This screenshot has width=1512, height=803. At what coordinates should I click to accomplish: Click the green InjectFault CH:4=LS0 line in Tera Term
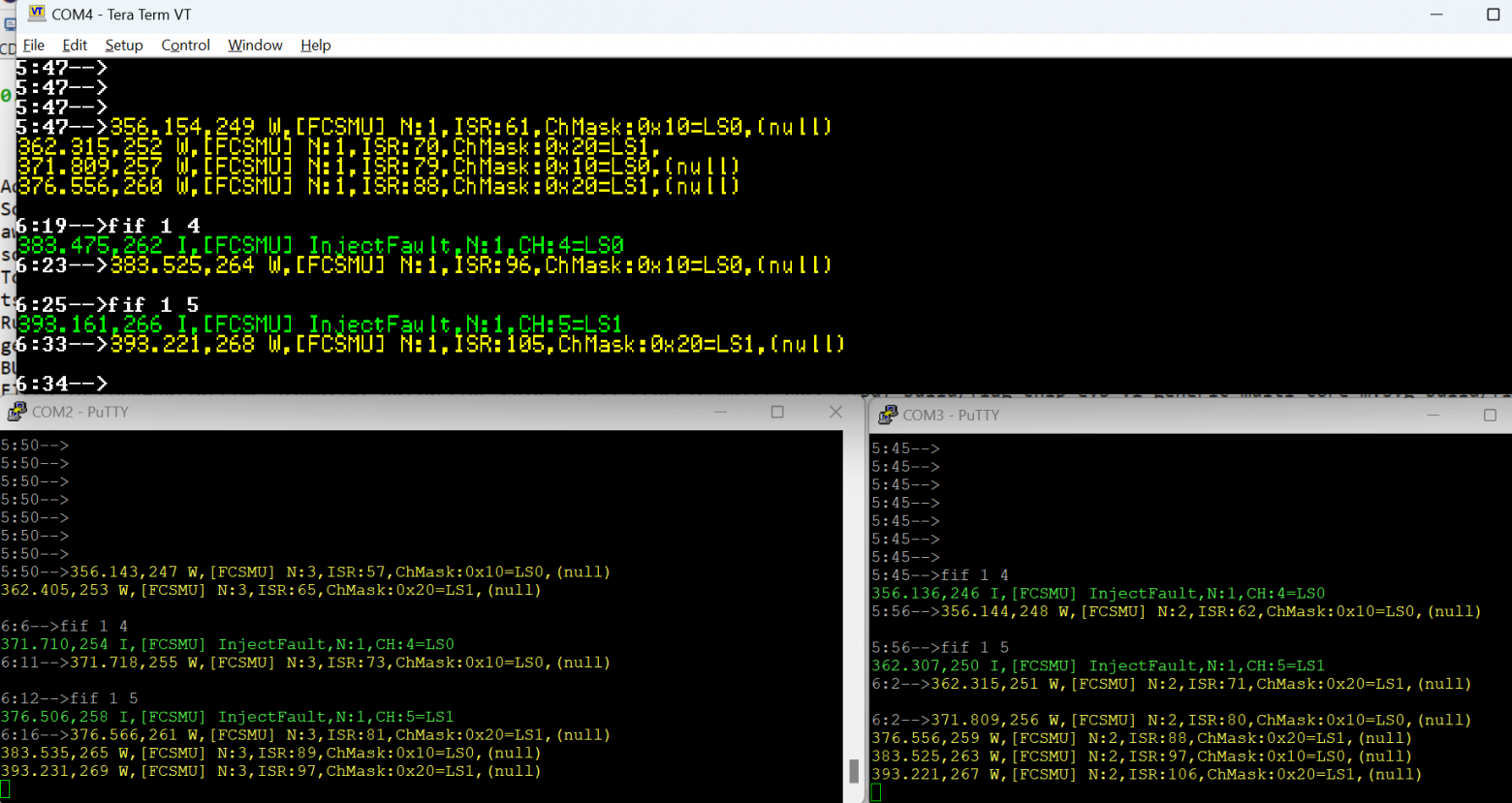point(321,246)
